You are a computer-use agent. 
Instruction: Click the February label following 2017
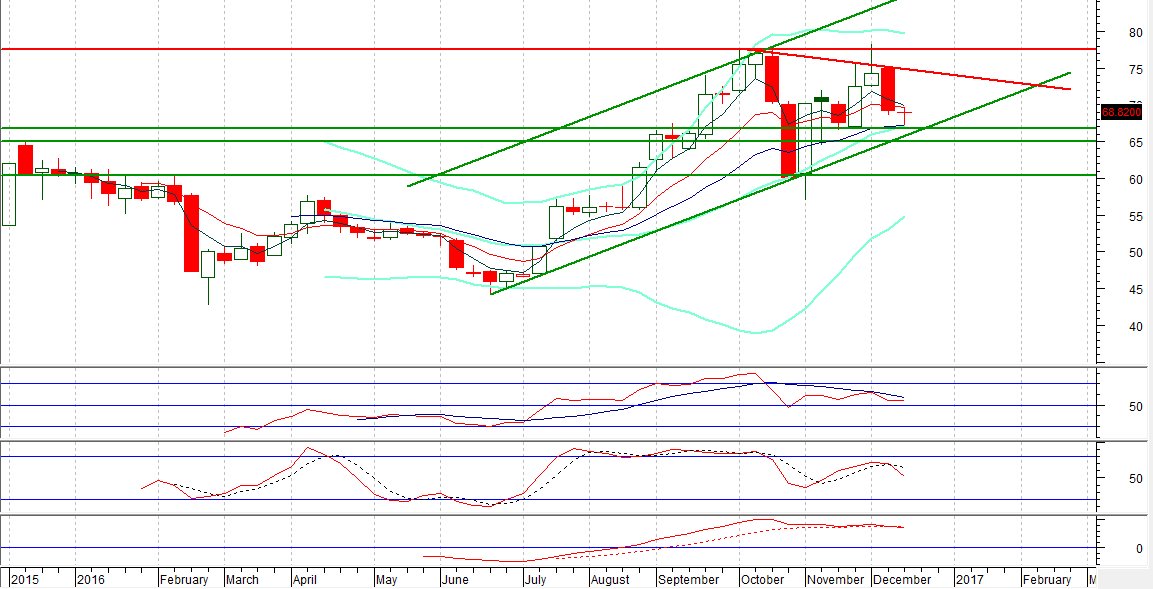click(x=1046, y=579)
